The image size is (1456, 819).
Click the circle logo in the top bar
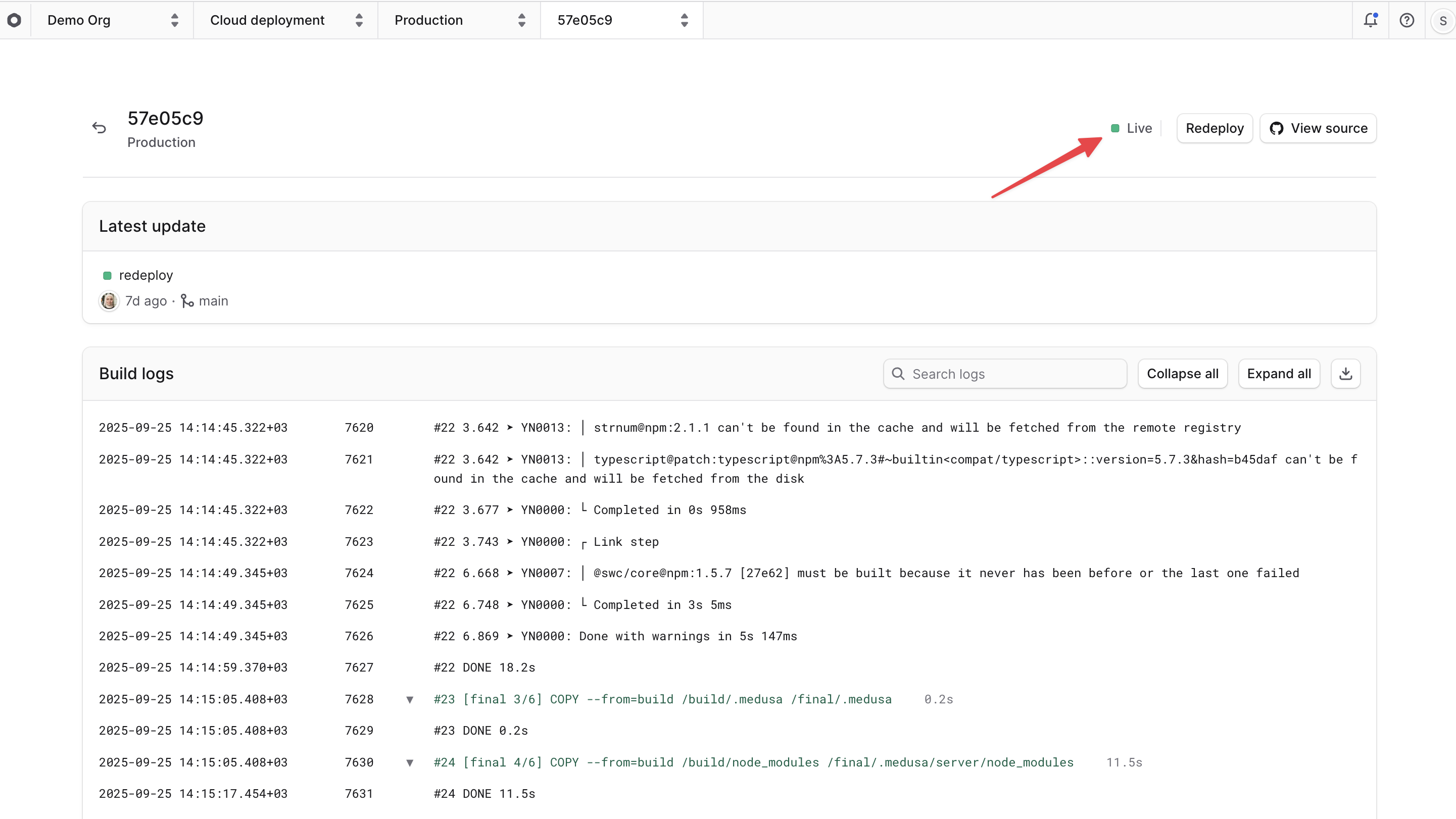coord(15,20)
